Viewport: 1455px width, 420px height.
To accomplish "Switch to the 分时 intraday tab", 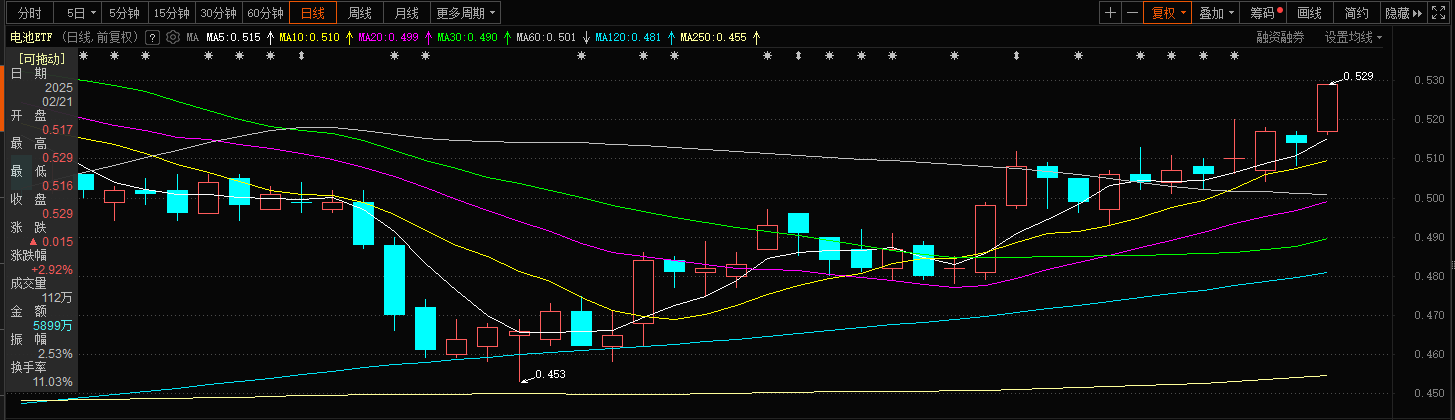I will [x=30, y=13].
